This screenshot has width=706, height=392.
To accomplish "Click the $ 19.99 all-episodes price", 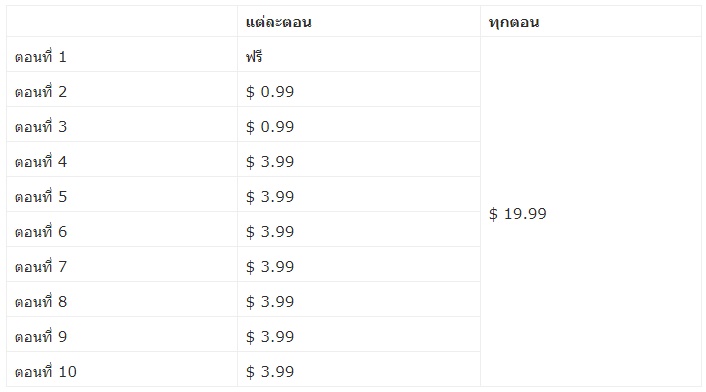I will (517, 214).
